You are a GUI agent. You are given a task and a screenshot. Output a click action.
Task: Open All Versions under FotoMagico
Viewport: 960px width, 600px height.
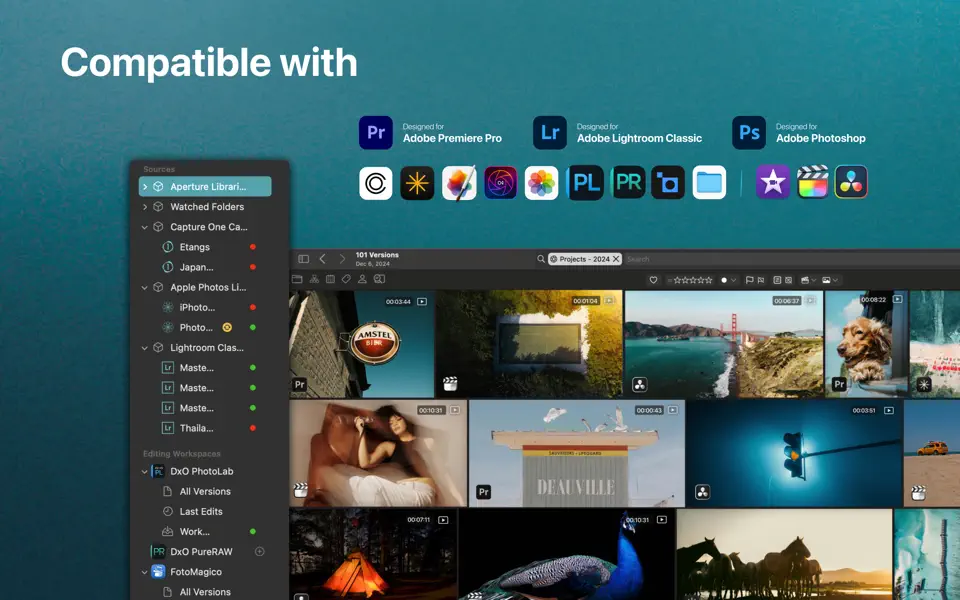click(x=204, y=591)
